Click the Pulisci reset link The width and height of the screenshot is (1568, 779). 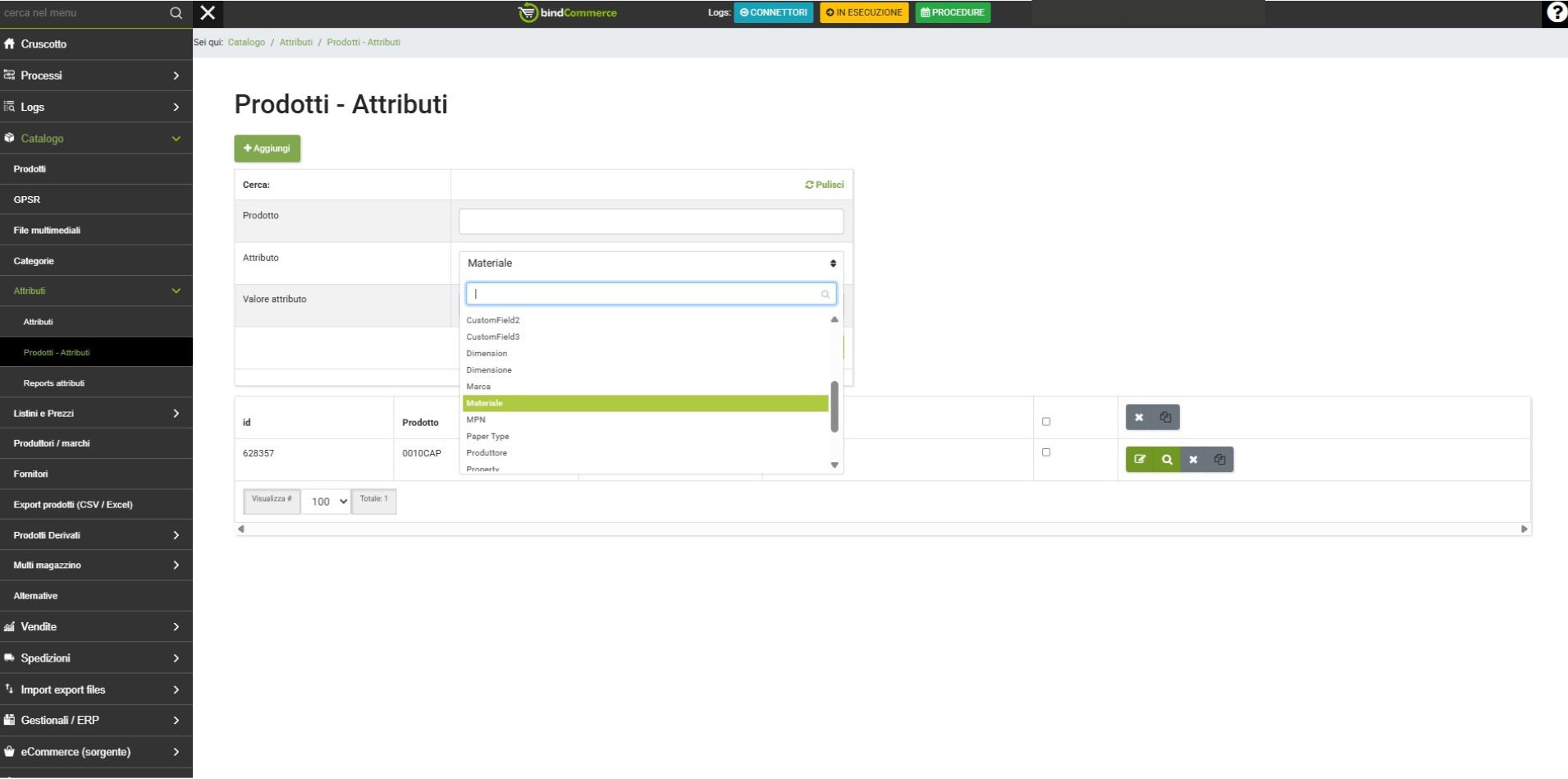(x=825, y=185)
